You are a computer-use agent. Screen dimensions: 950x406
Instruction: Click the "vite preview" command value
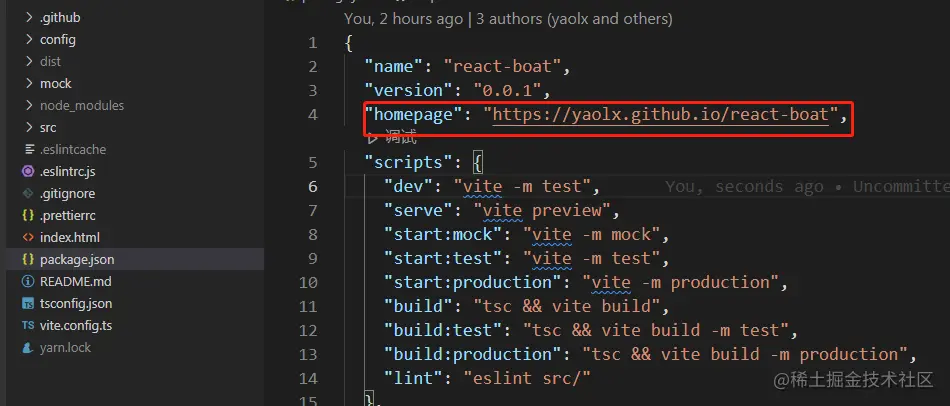click(542, 210)
